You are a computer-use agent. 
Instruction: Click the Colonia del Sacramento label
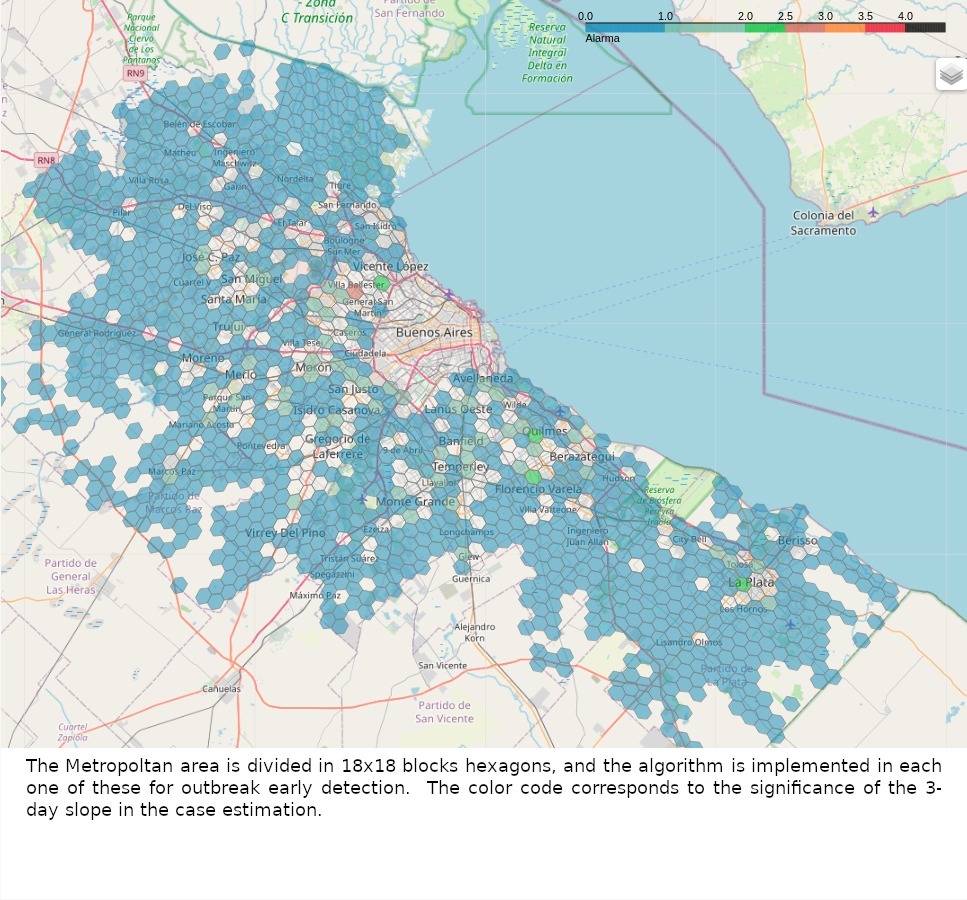[x=823, y=223]
